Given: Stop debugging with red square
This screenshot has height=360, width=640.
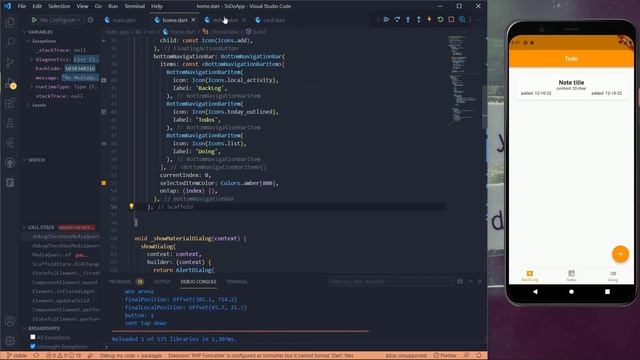Looking at the screenshot, I should point(451,20).
